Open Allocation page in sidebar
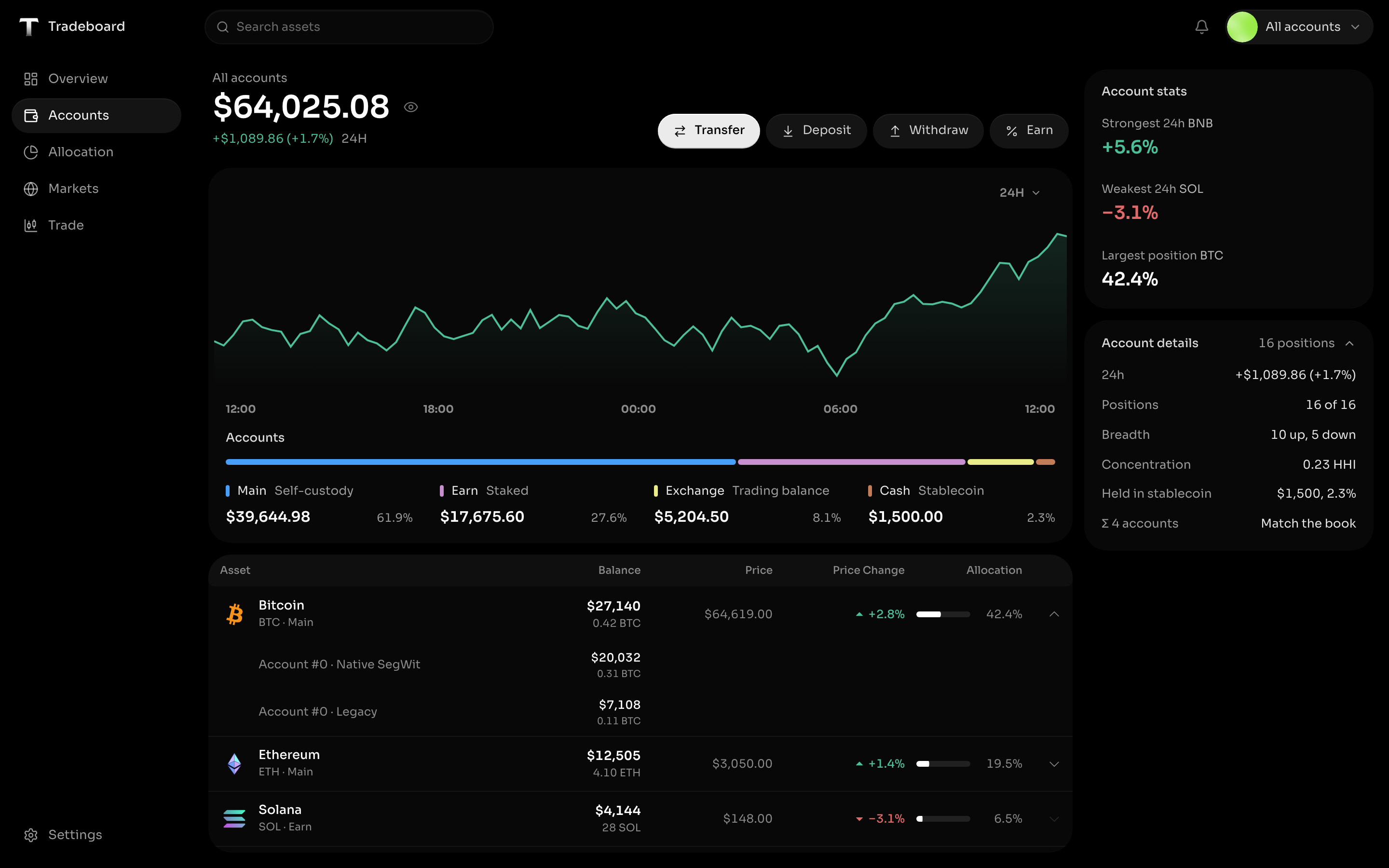1389x868 pixels. click(96, 152)
